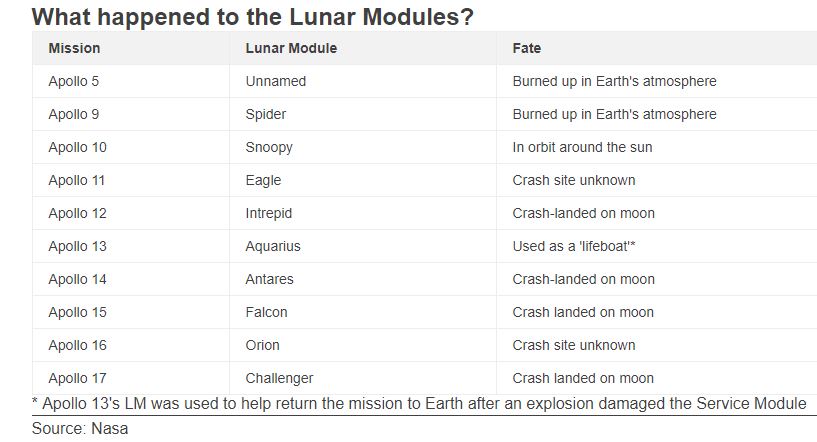This screenshot has width=817, height=442.
Task: Click the 'Used as a lifeboat' fate cell
Action: point(575,246)
